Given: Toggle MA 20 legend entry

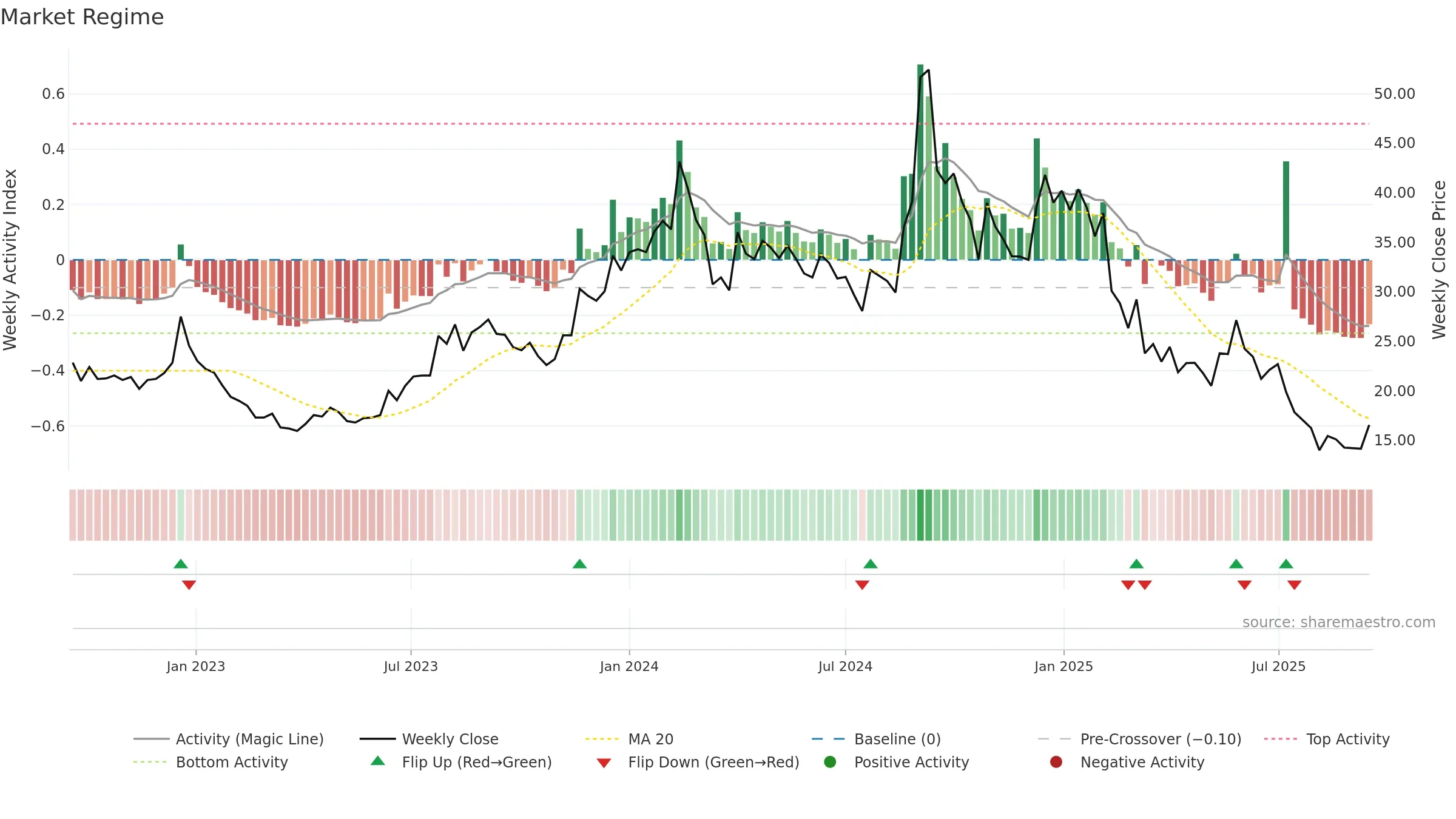Looking at the screenshot, I should (x=629, y=739).
